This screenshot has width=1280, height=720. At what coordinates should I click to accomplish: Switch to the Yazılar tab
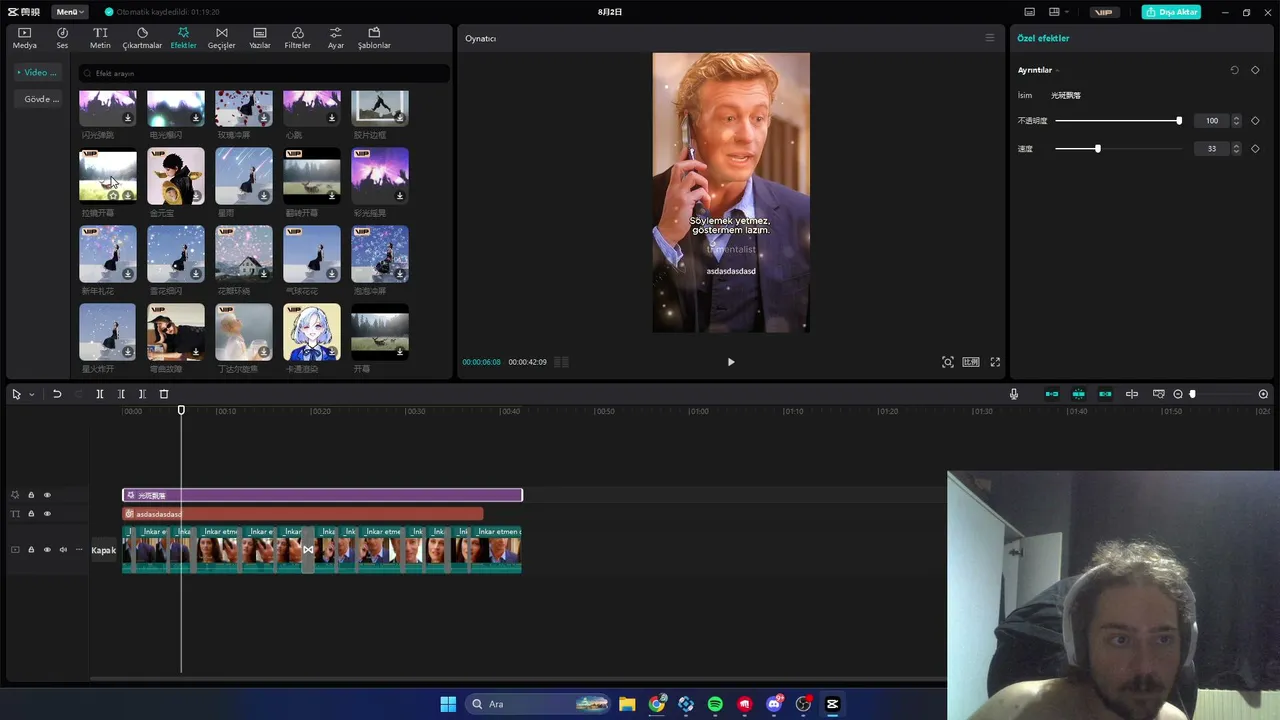pyautogui.click(x=260, y=38)
